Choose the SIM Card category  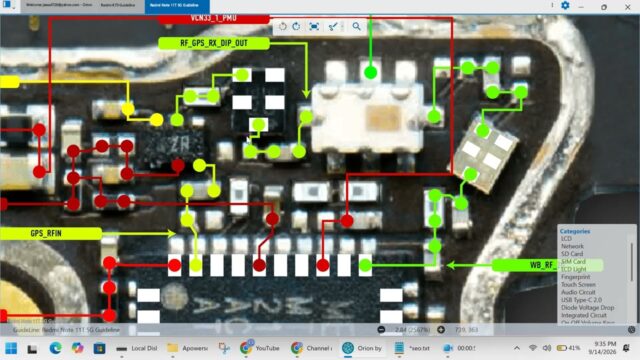(x=573, y=262)
